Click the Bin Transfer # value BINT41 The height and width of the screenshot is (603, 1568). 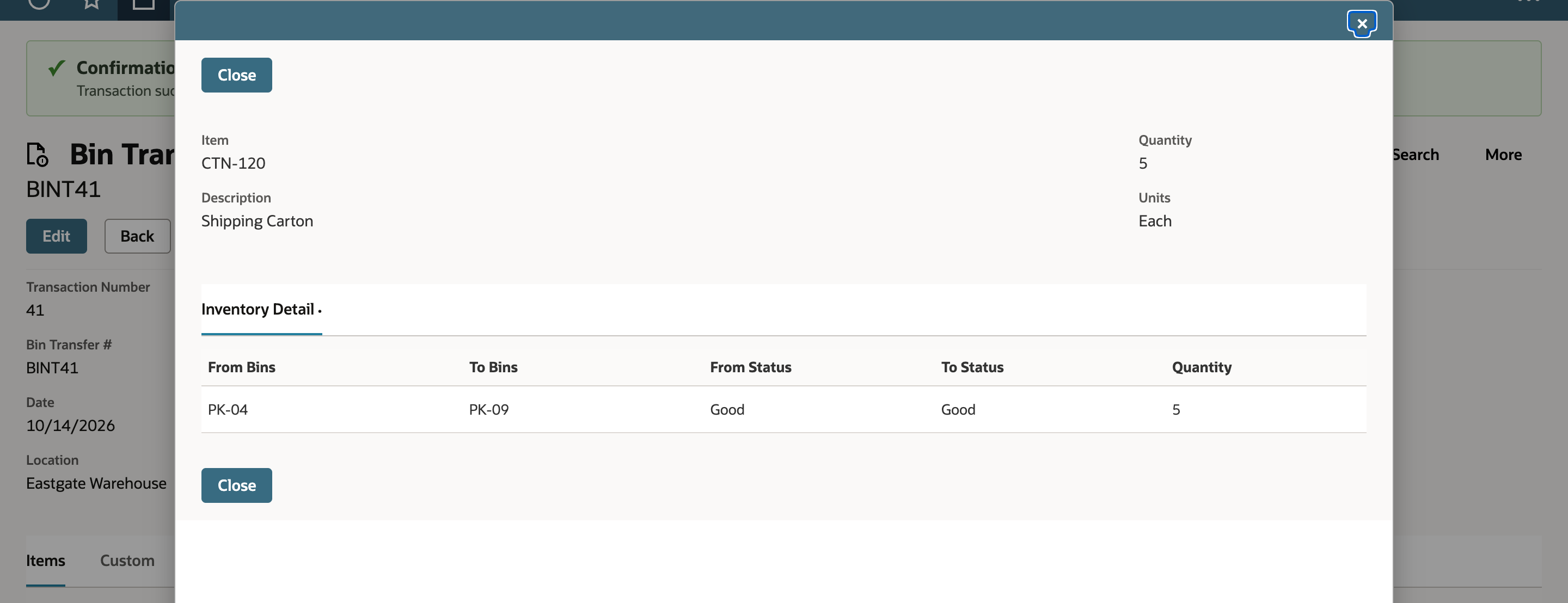(x=52, y=367)
